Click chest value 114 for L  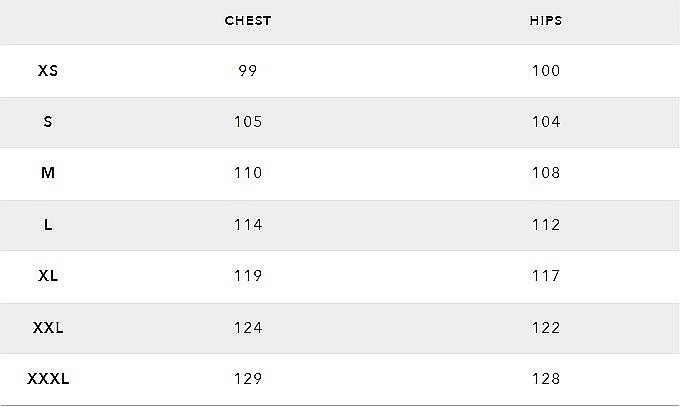[x=248, y=225]
